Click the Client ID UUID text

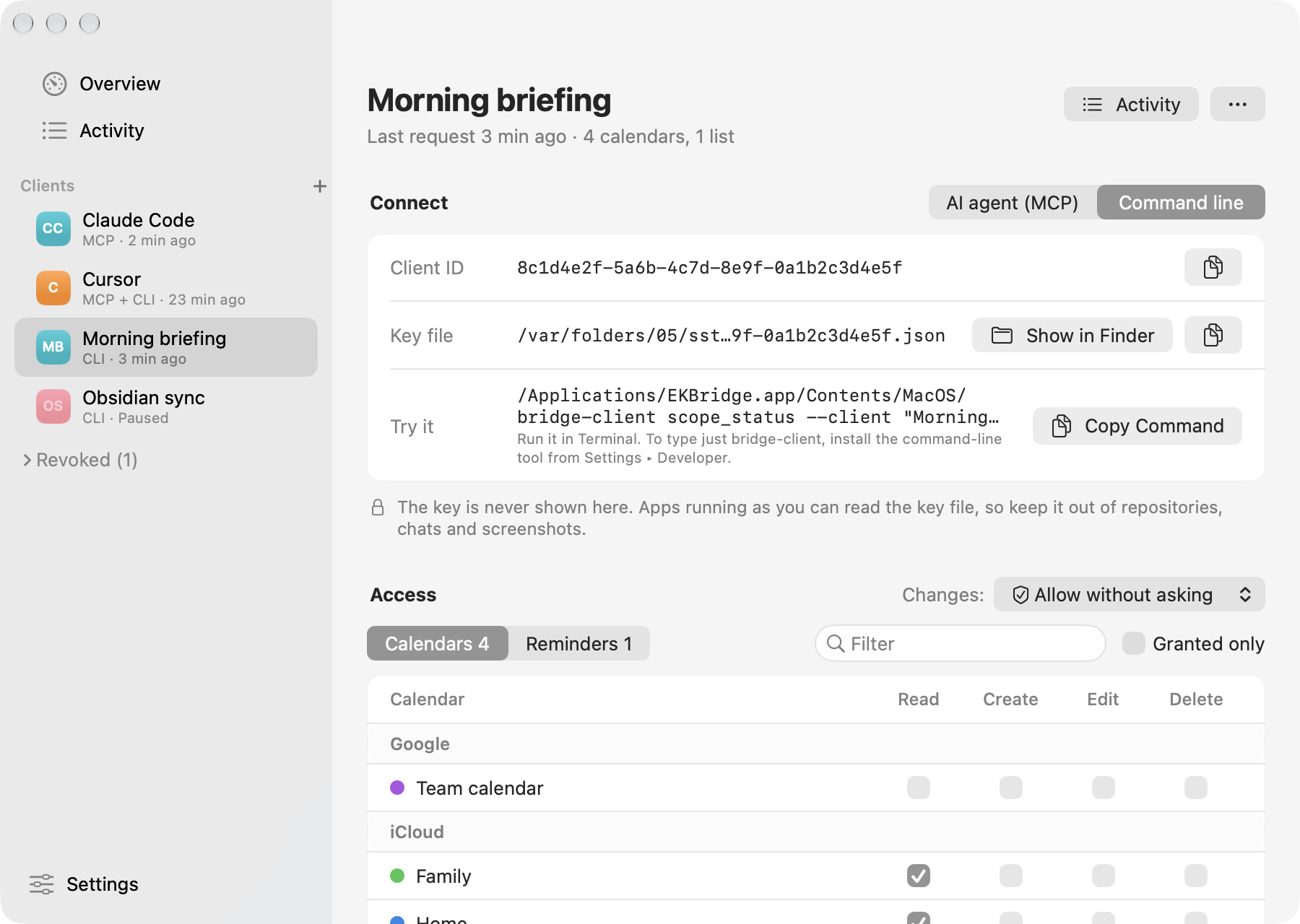pyautogui.click(x=709, y=268)
